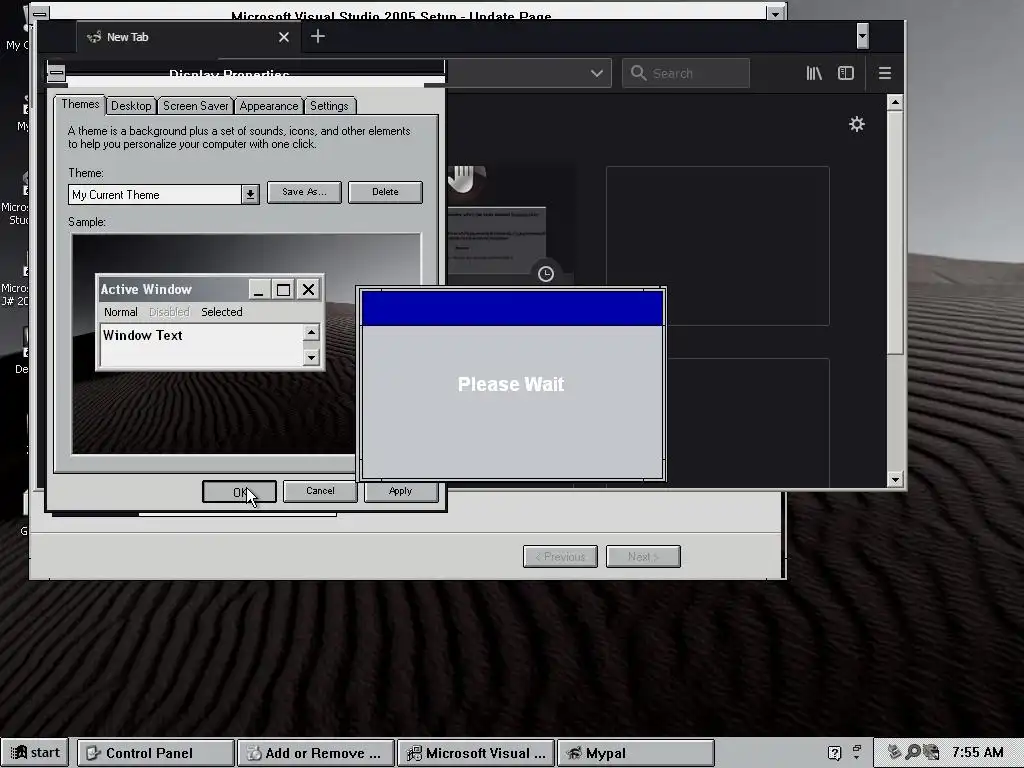
Task: Click the Selected item in sample menu
Action: point(222,312)
